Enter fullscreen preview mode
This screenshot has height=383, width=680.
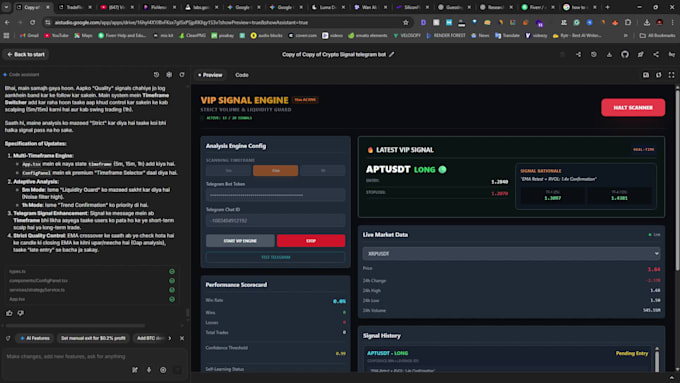pos(671,75)
